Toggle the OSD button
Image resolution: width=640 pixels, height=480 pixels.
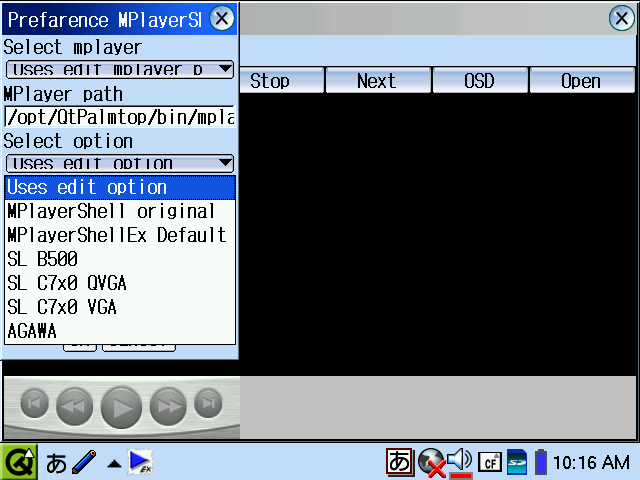[480, 80]
